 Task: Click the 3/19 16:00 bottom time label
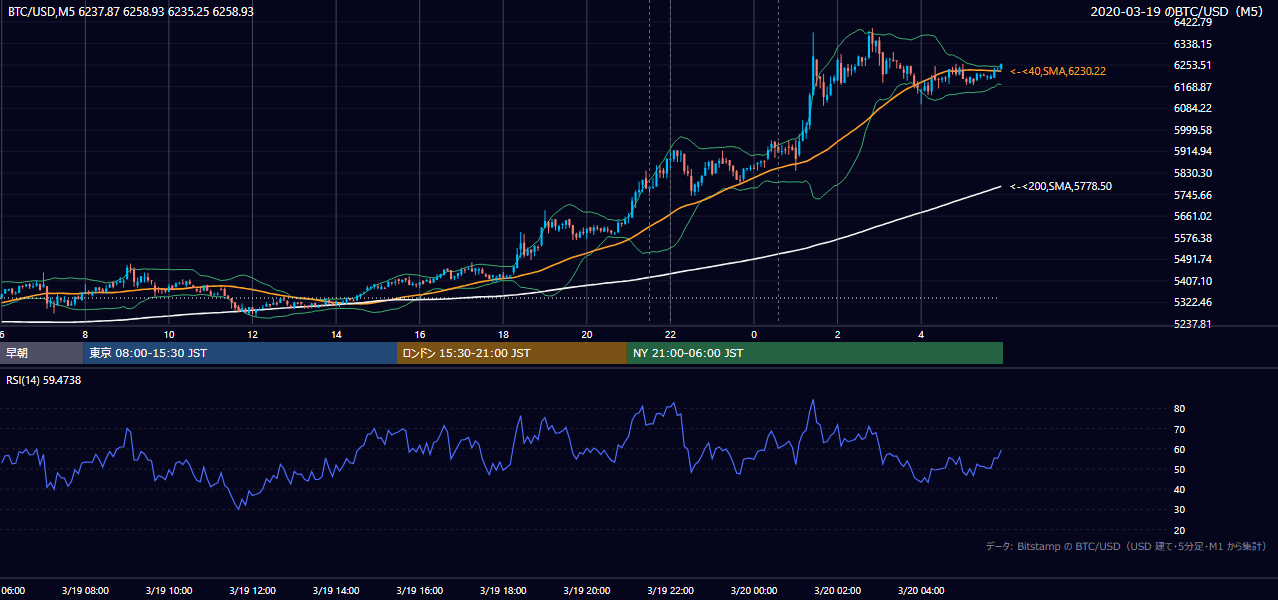coord(419,591)
